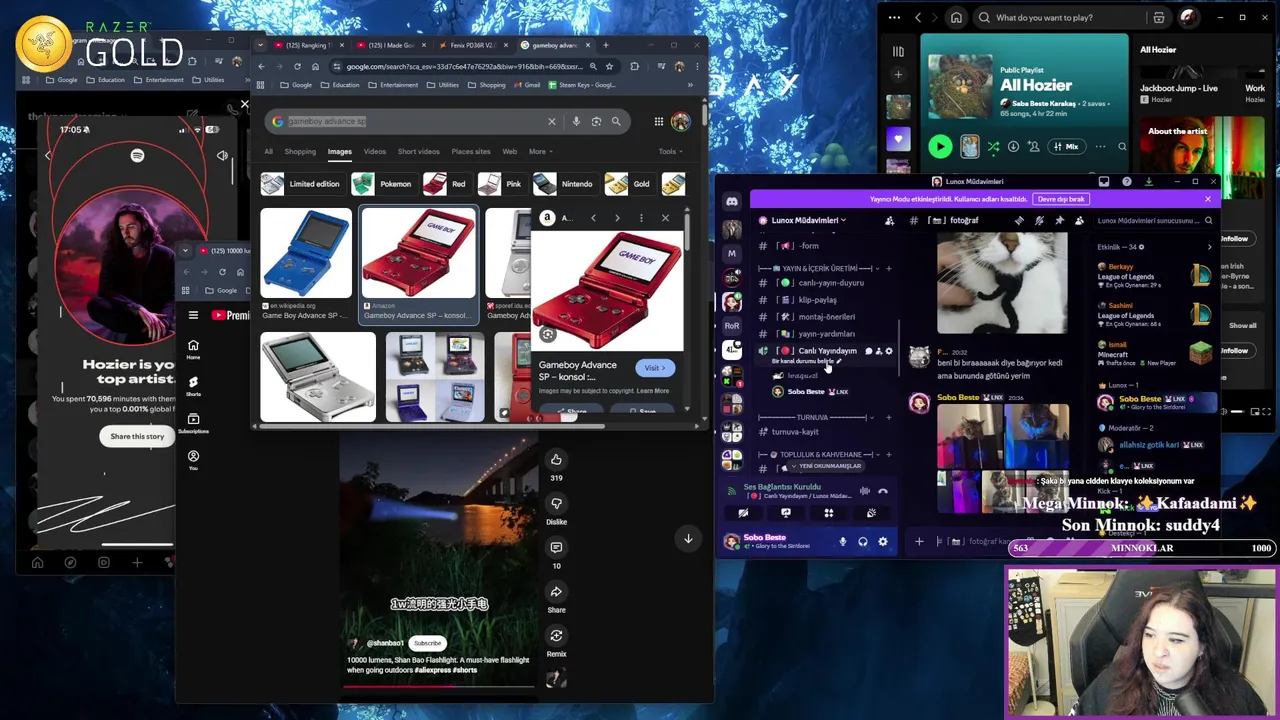Toggle fotoğraf channel notification mute
The width and height of the screenshot is (1280, 720).
coord(1039,220)
